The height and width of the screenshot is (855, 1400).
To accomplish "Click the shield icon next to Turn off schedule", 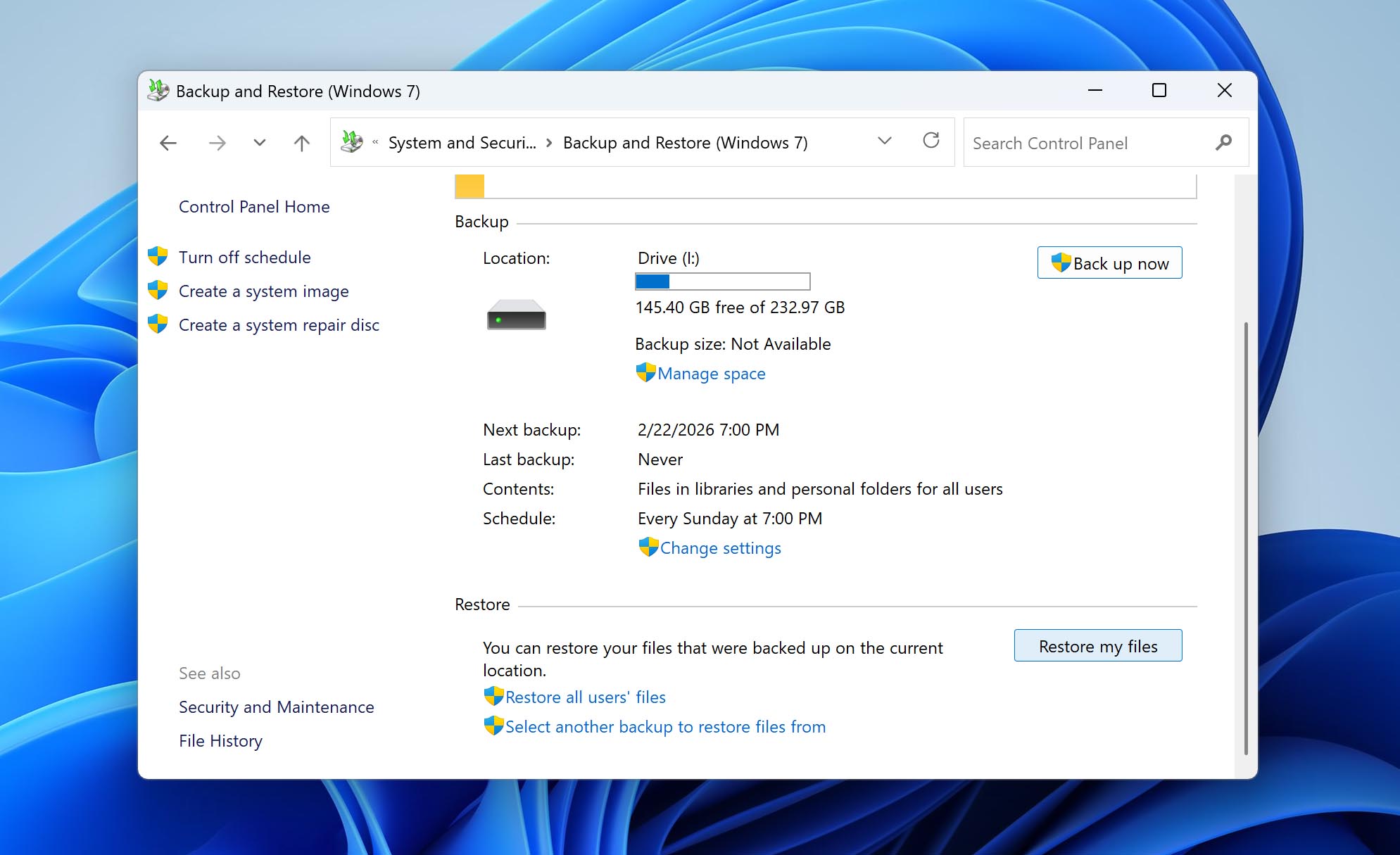I will pos(158,255).
